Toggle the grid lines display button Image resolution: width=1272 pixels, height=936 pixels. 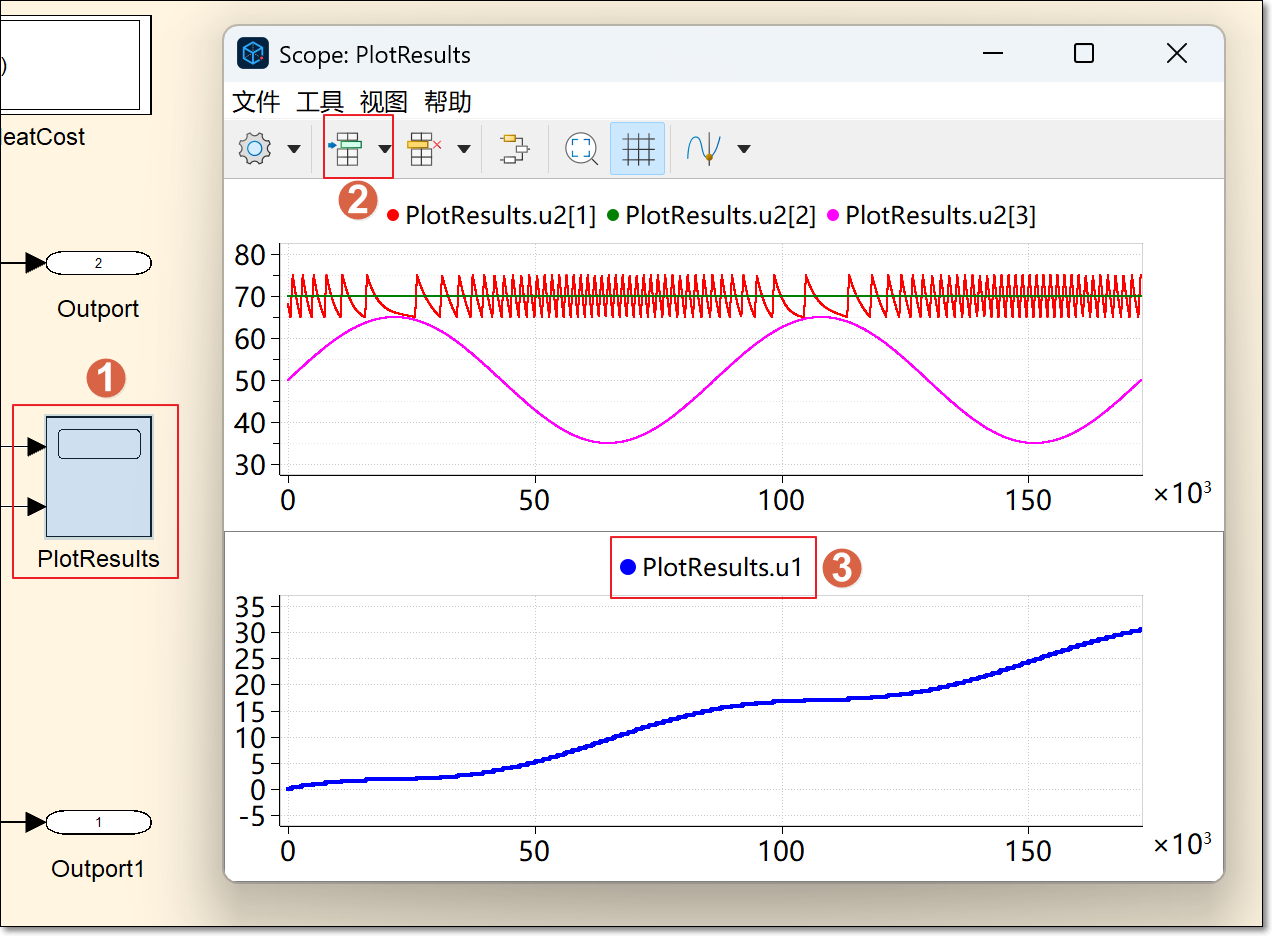click(x=638, y=149)
